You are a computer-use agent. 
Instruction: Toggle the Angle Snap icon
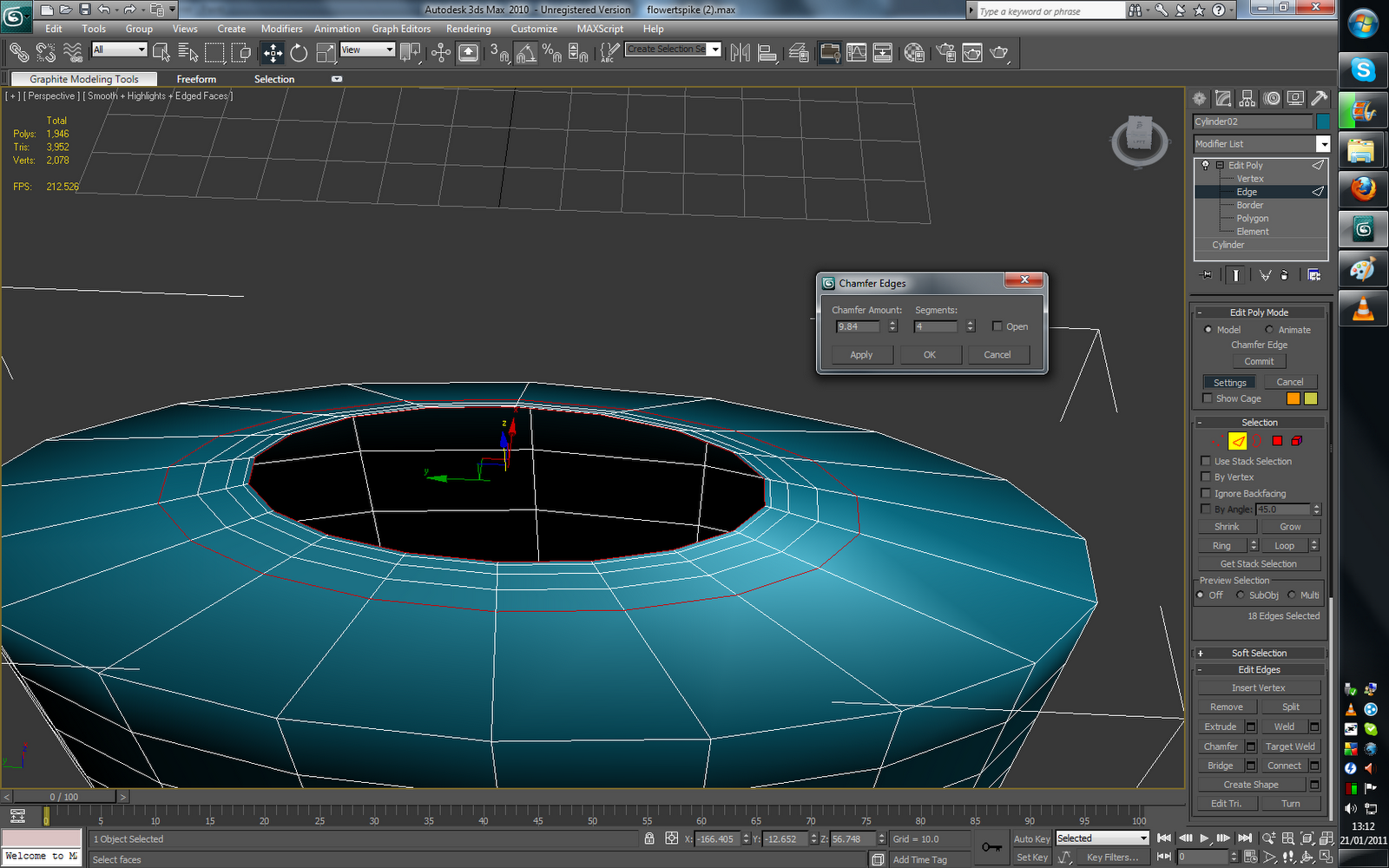tap(525, 53)
